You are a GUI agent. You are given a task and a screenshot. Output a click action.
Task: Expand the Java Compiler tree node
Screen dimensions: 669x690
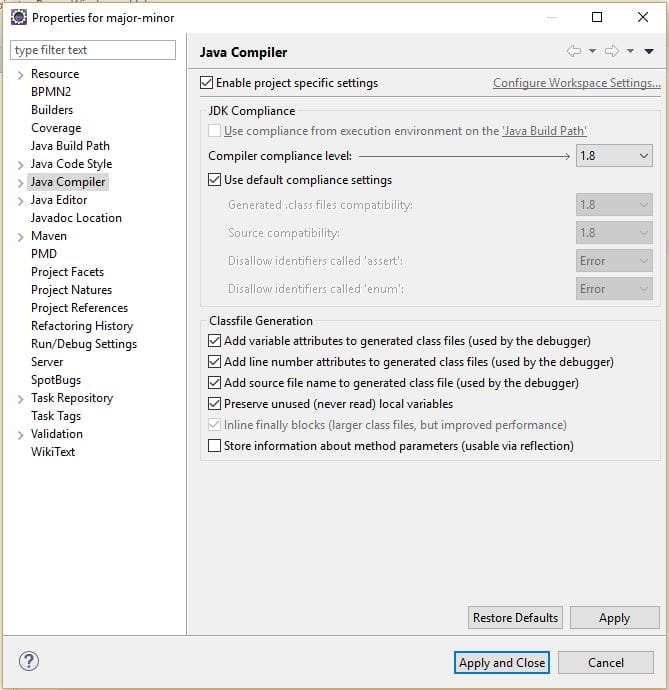coord(21,183)
